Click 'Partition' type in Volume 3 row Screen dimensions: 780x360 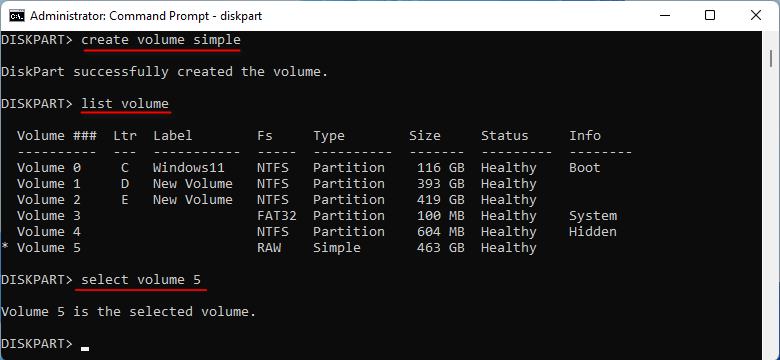pyautogui.click(x=349, y=216)
